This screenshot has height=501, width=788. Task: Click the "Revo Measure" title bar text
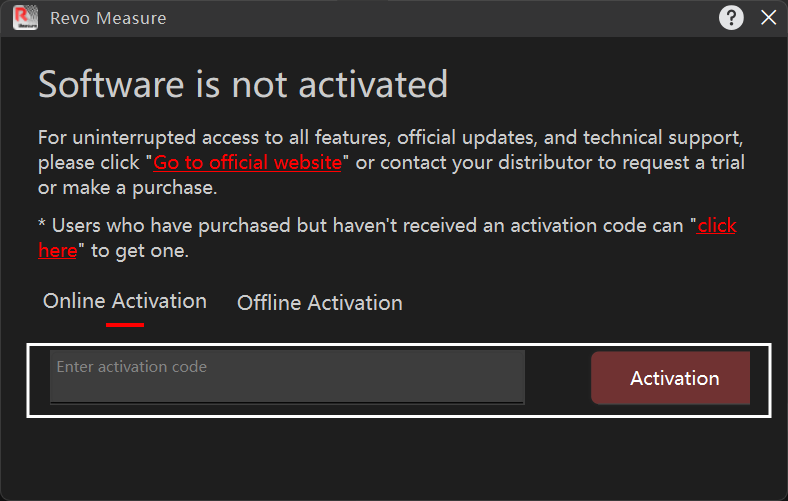pos(108,18)
